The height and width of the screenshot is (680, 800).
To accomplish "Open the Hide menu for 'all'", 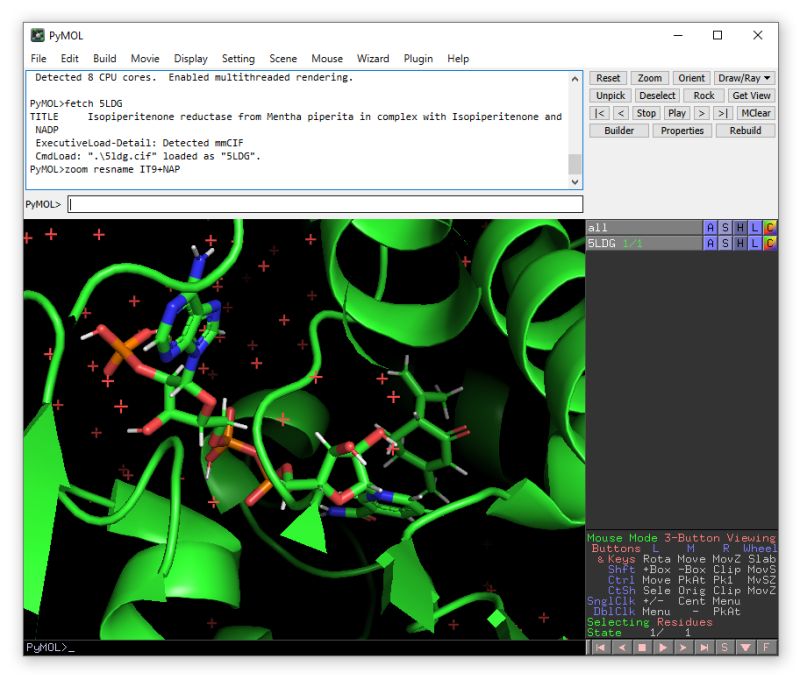I will point(740,228).
